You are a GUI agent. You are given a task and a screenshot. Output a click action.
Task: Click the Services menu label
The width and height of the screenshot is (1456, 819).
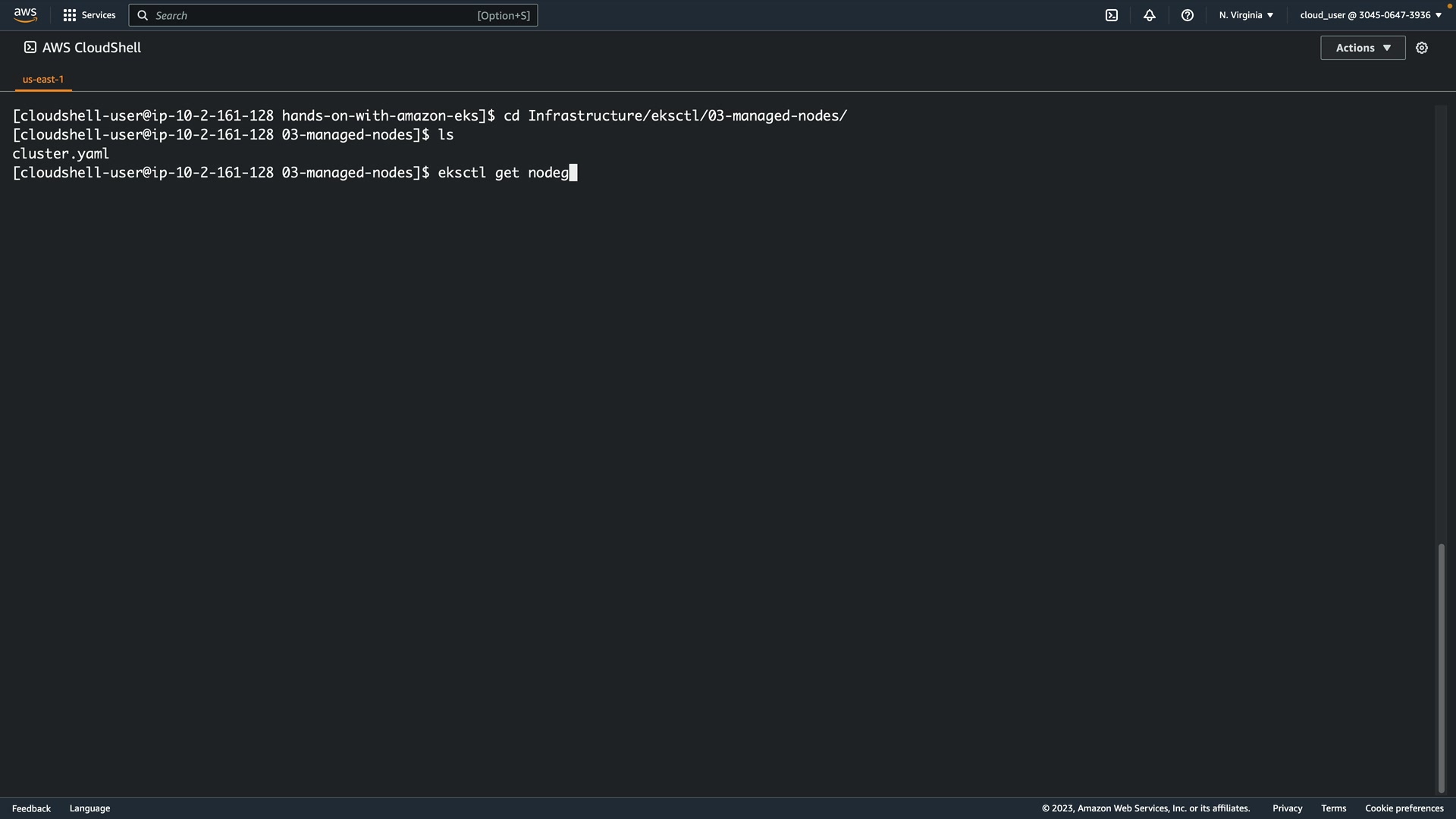pyautogui.click(x=99, y=15)
